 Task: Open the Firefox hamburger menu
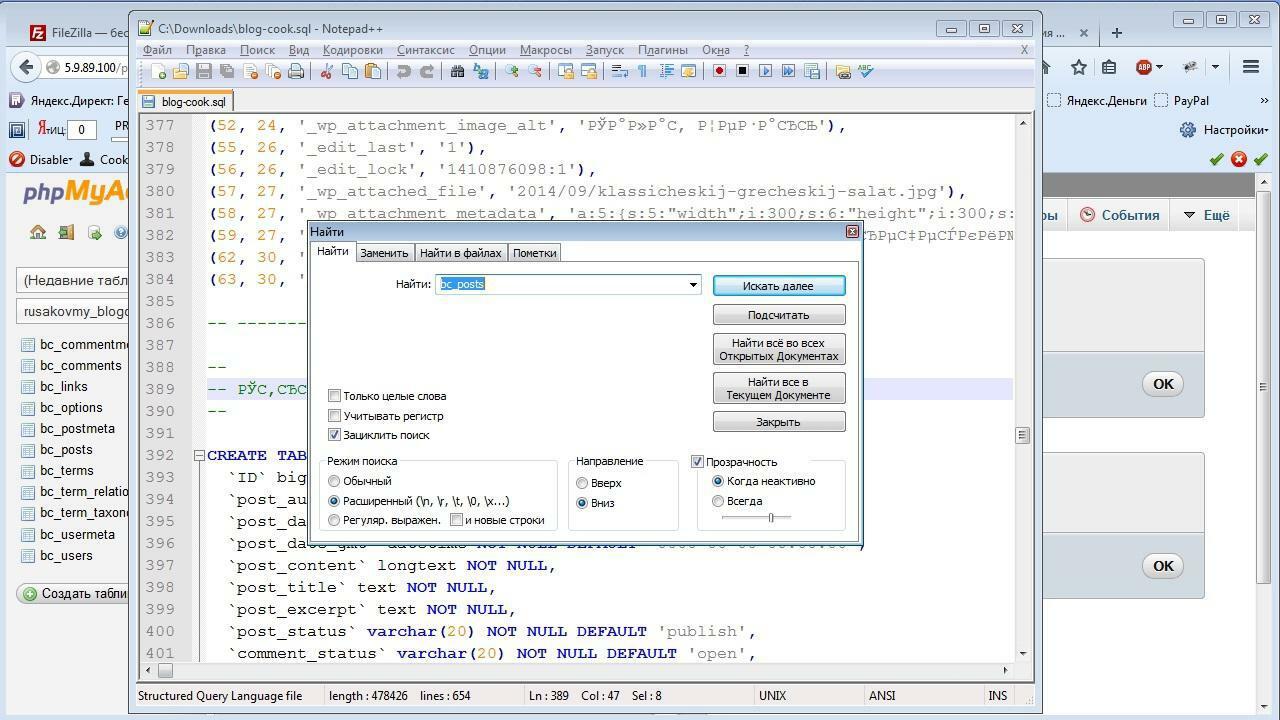(x=1250, y=67)
